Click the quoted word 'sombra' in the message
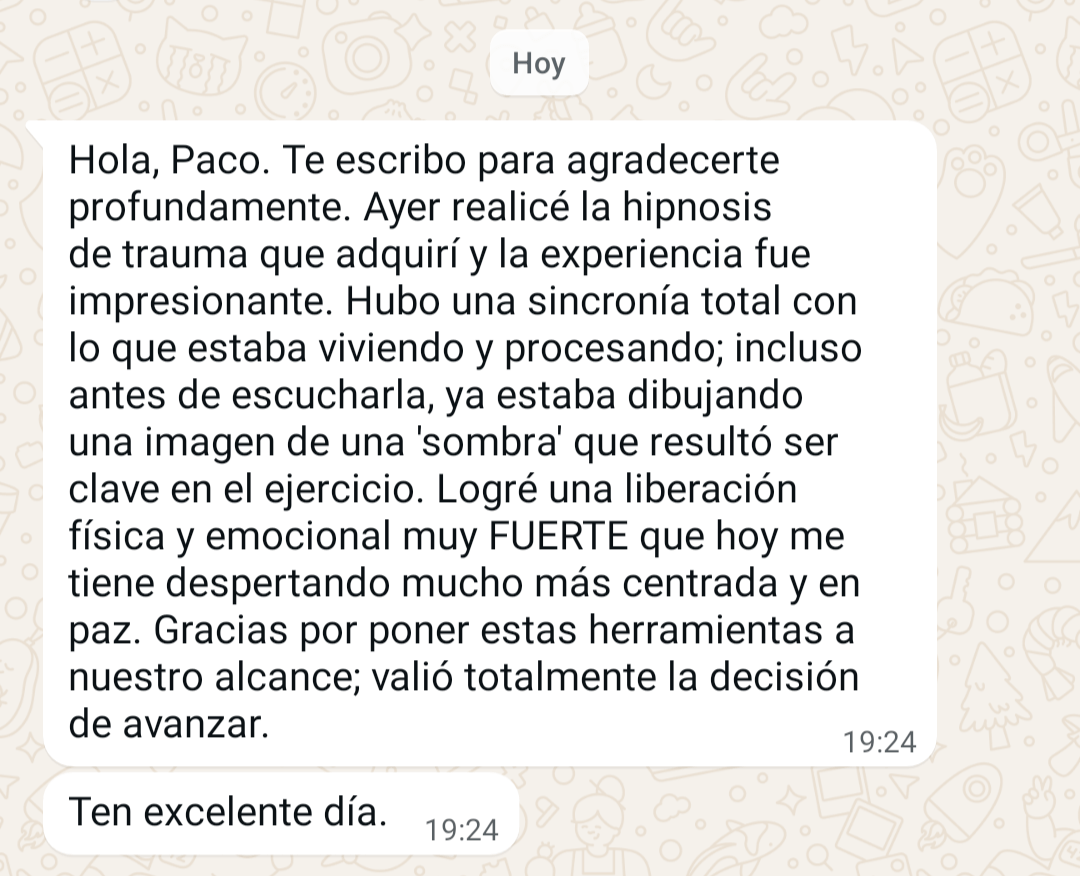This screenshot has width=1080, height=876. click(491, 442)
